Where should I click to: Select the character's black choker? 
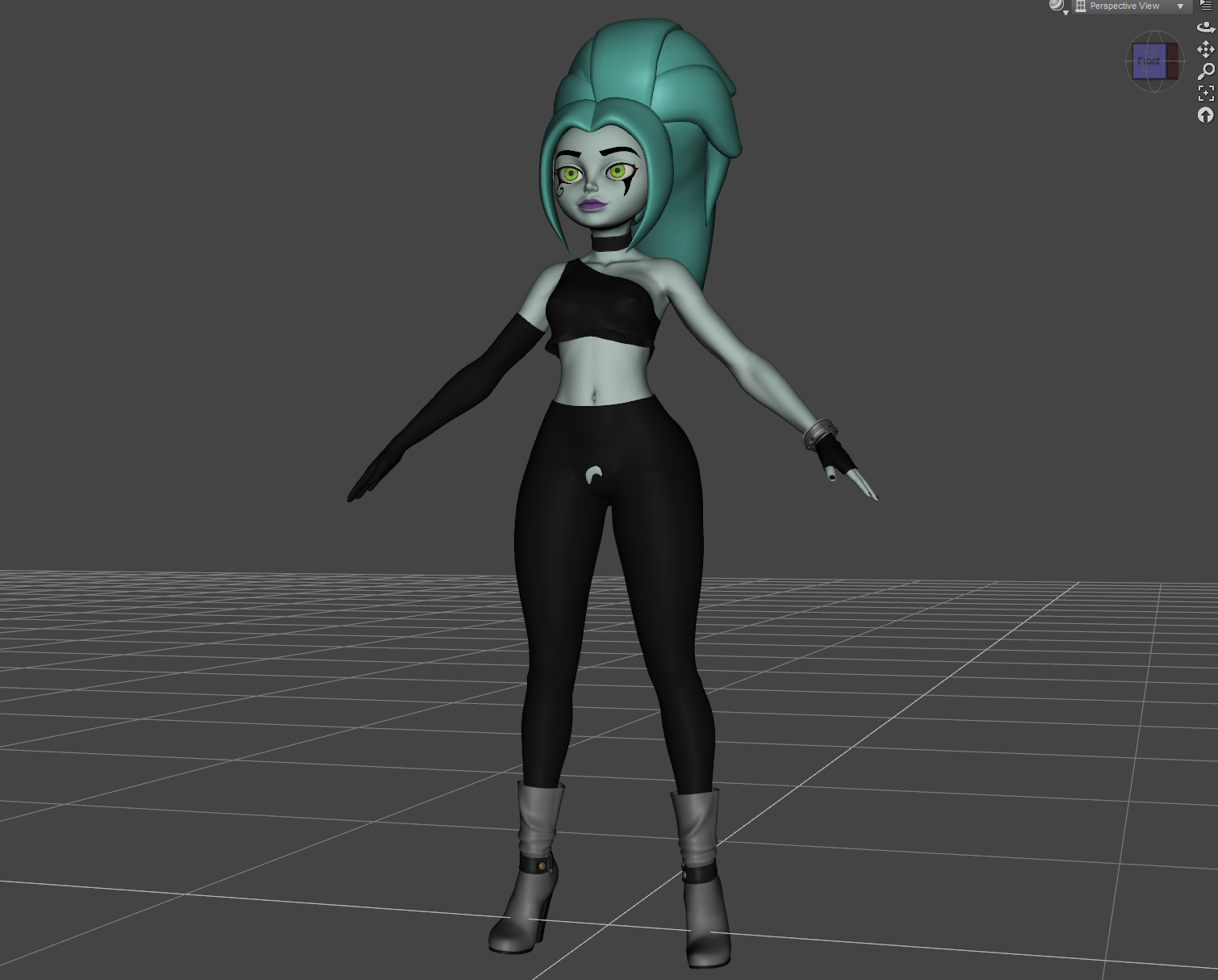pyautogui.click(x=610, y=241)
